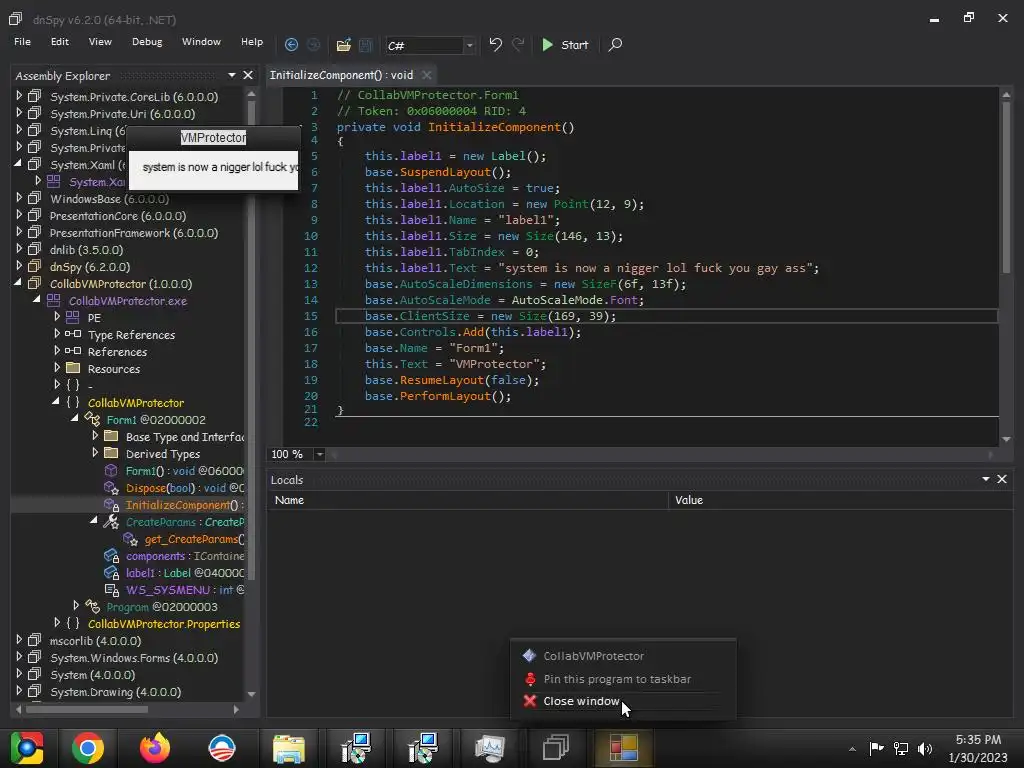Select components field in tree
This screenshot has height=768, width=1024.
185,555
